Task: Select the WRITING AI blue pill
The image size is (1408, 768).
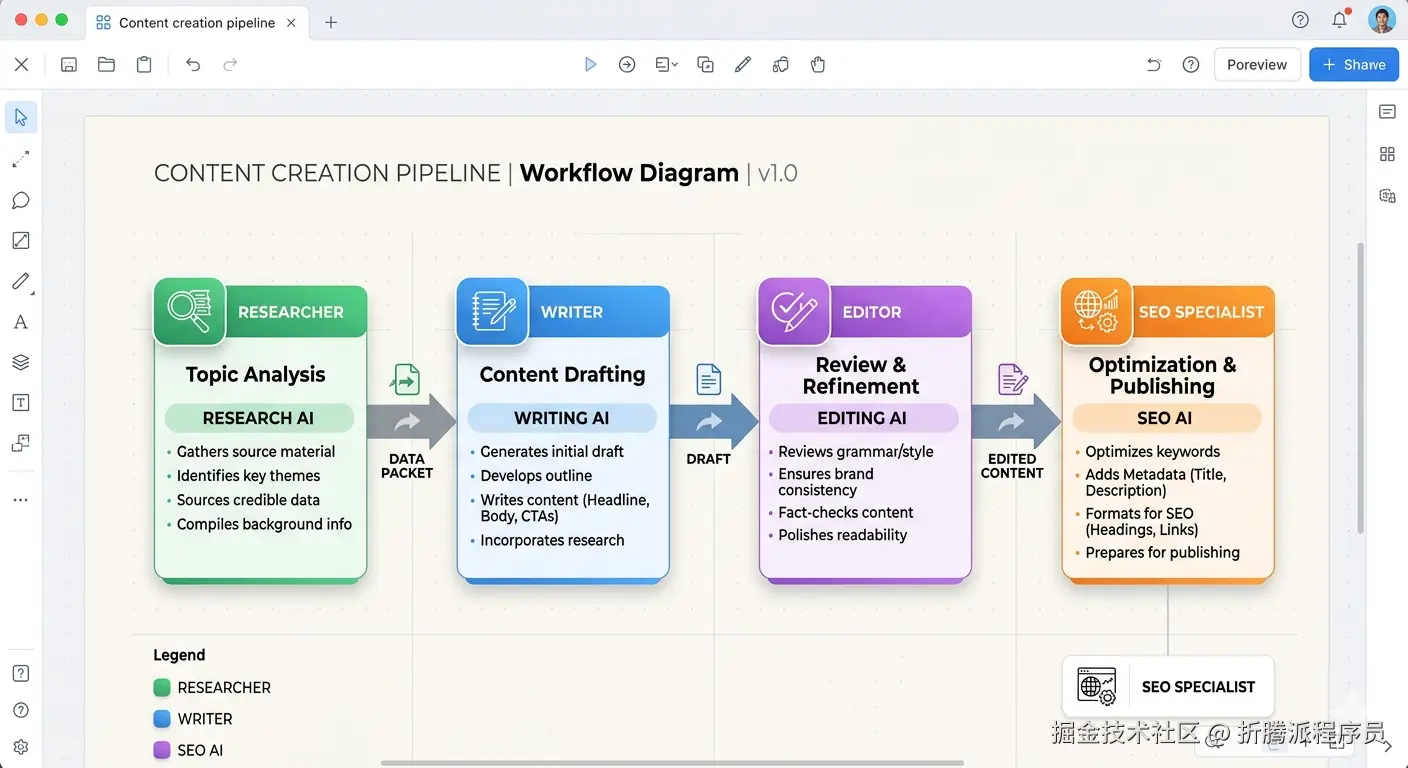Action: (562, 418)
